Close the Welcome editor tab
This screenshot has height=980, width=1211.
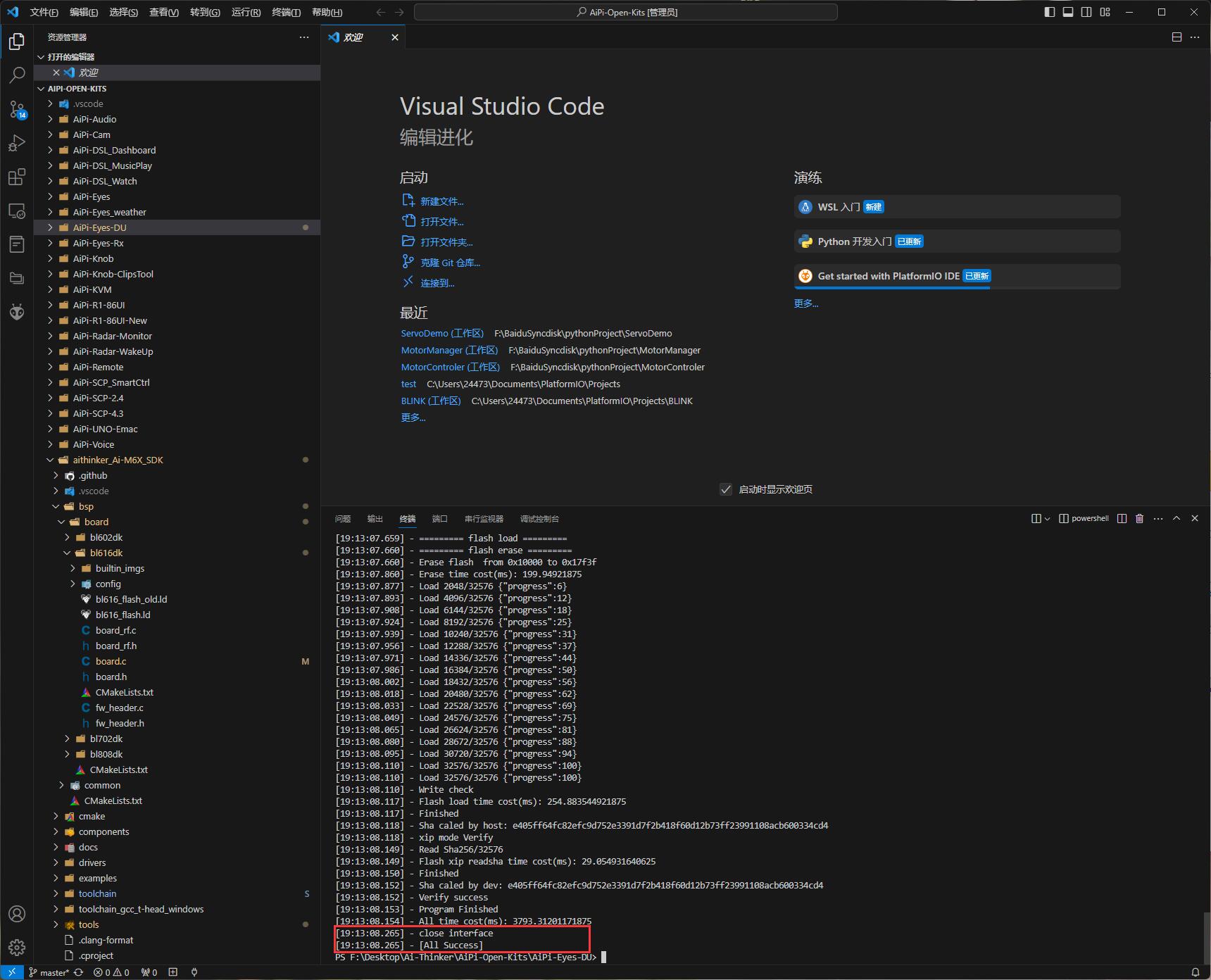click(x=395, y=37)
